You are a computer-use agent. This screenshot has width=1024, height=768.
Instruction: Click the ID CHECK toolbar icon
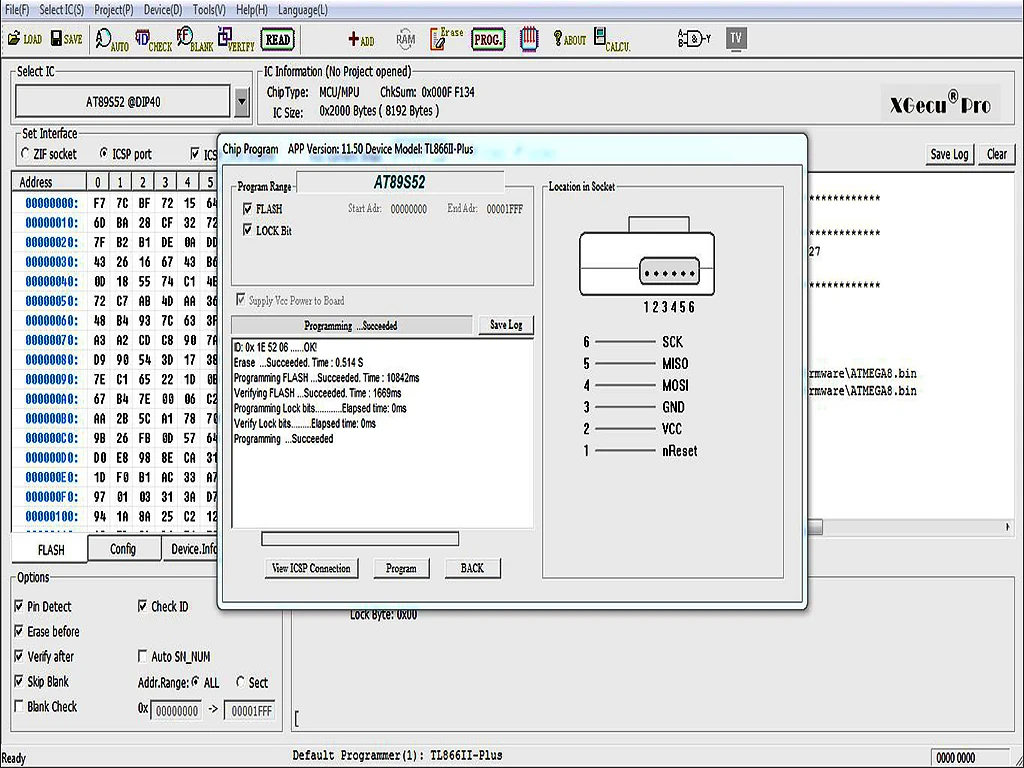153,40
